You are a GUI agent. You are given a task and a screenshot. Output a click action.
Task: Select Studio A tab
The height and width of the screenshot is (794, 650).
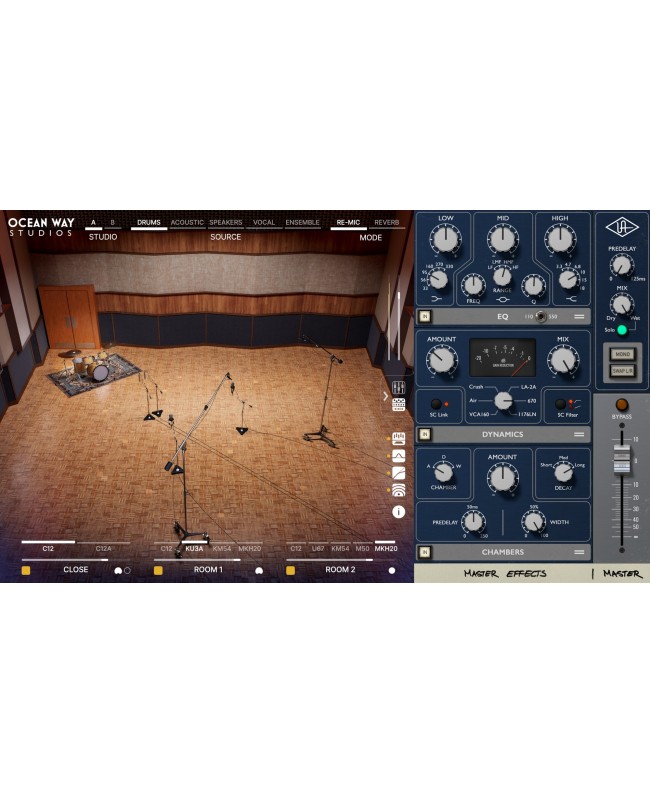[93, 223]
